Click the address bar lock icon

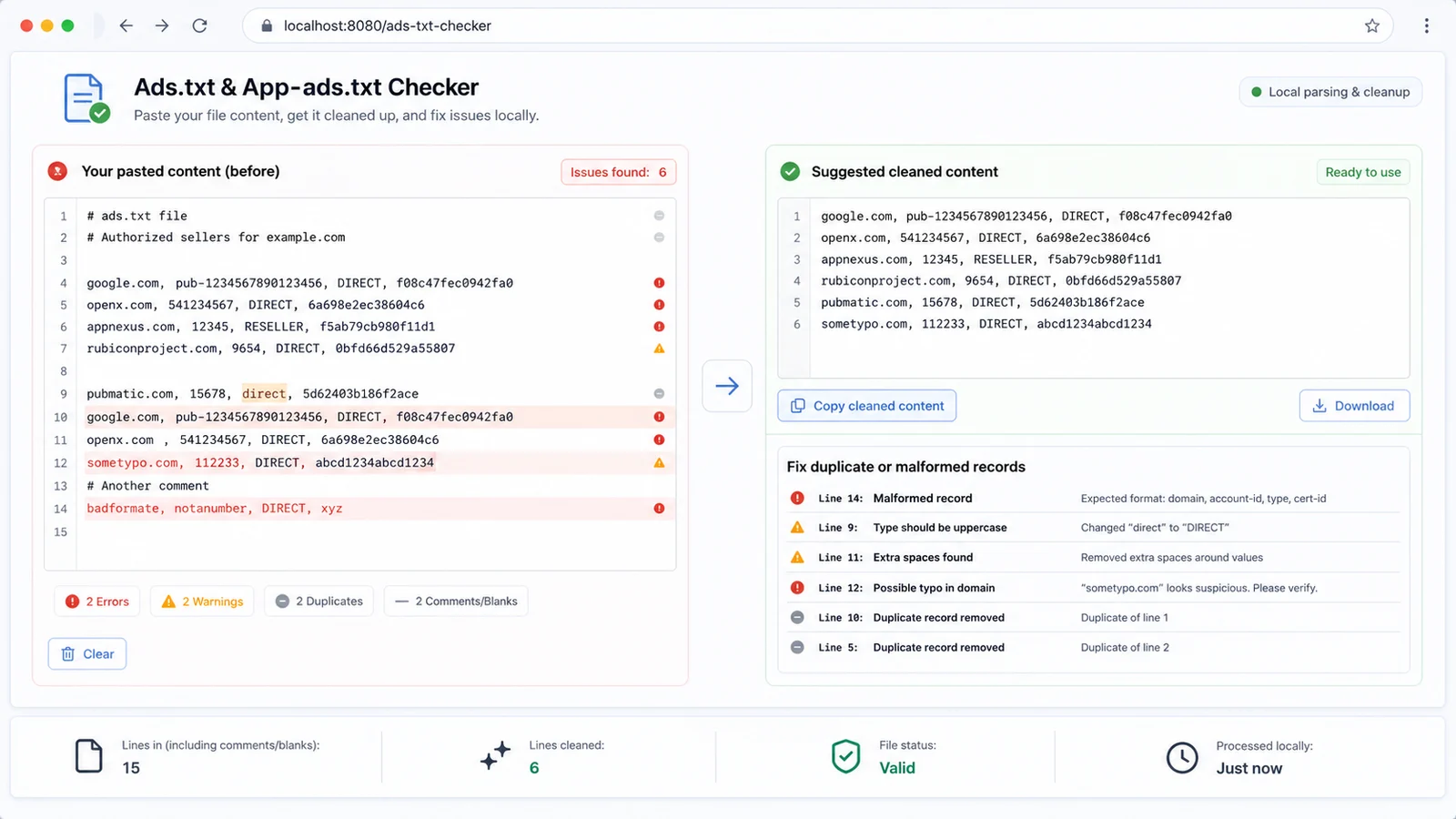(x=267, y=25)
